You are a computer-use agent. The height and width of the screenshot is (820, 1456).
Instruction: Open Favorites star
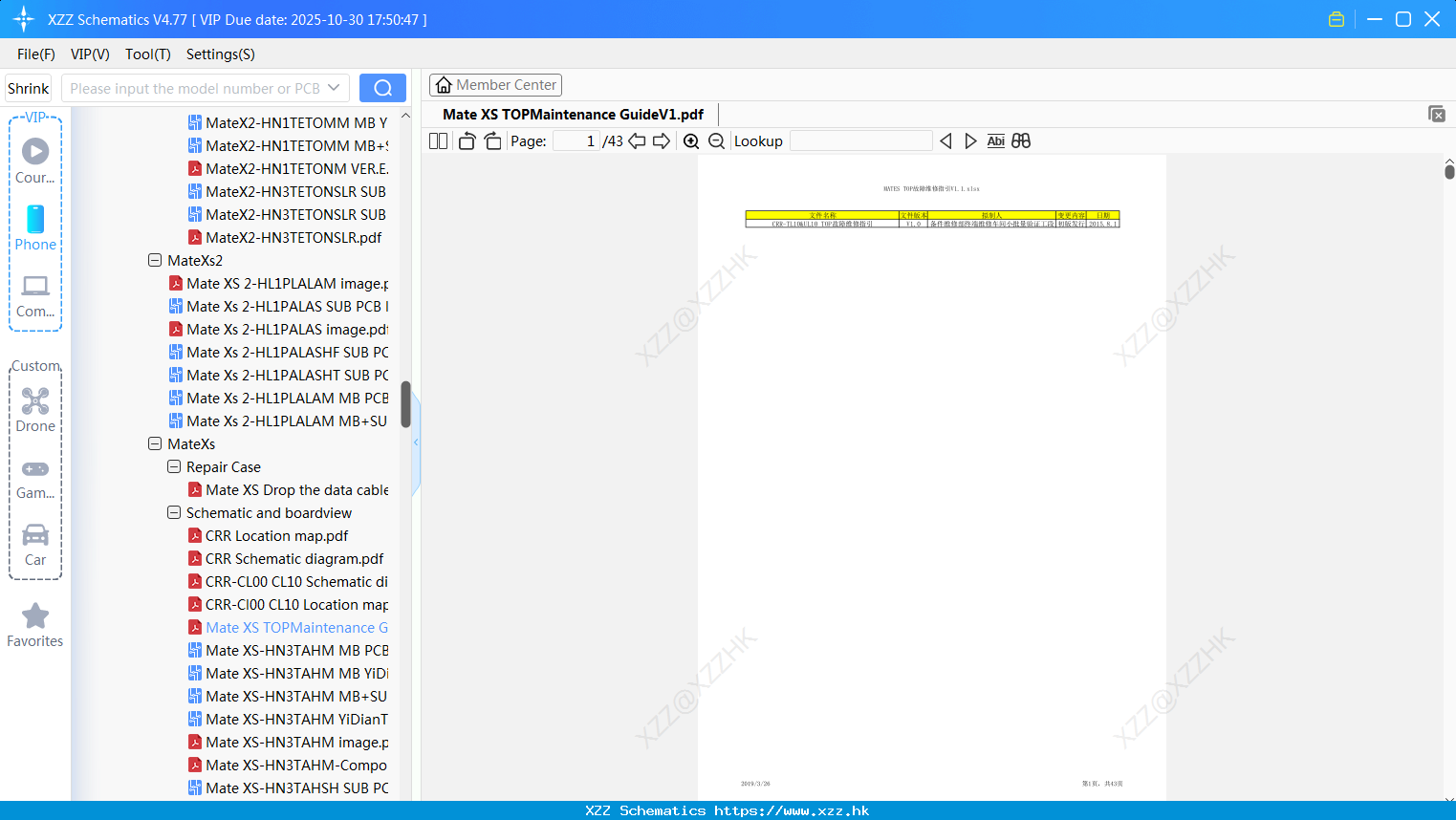click(x=35, y=625)
